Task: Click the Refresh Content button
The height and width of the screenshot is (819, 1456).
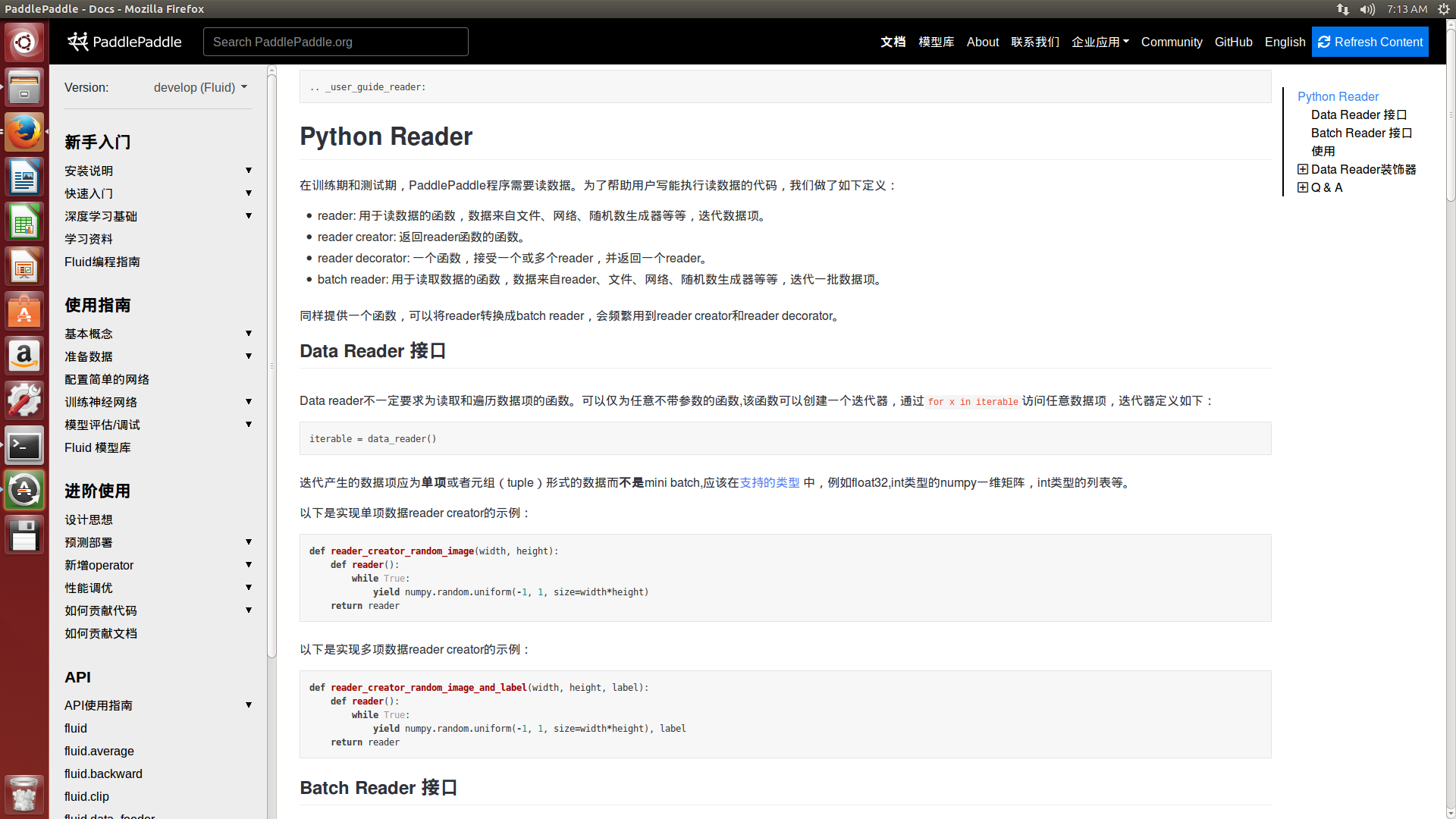Action: click(1370, 42)
